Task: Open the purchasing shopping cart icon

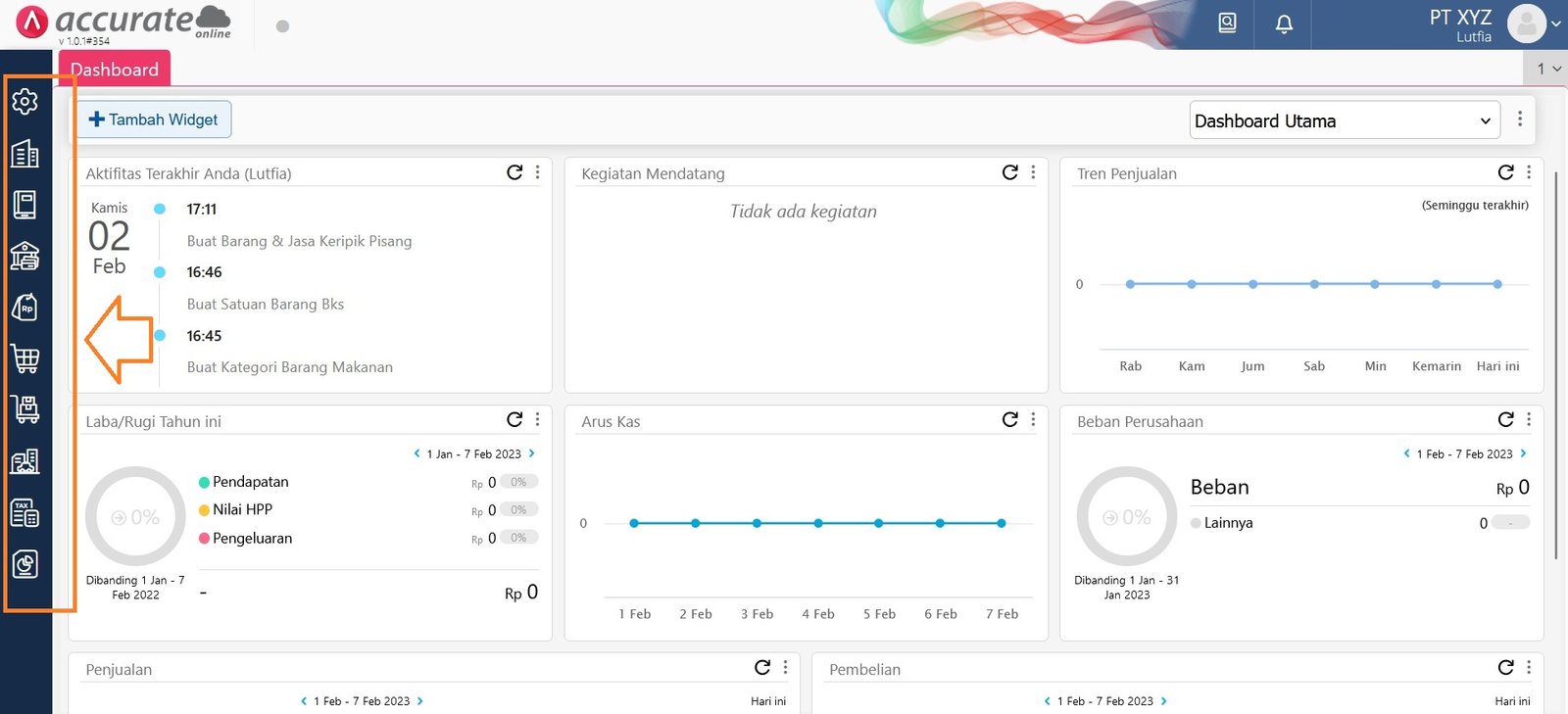Action: tap(24, 358)
